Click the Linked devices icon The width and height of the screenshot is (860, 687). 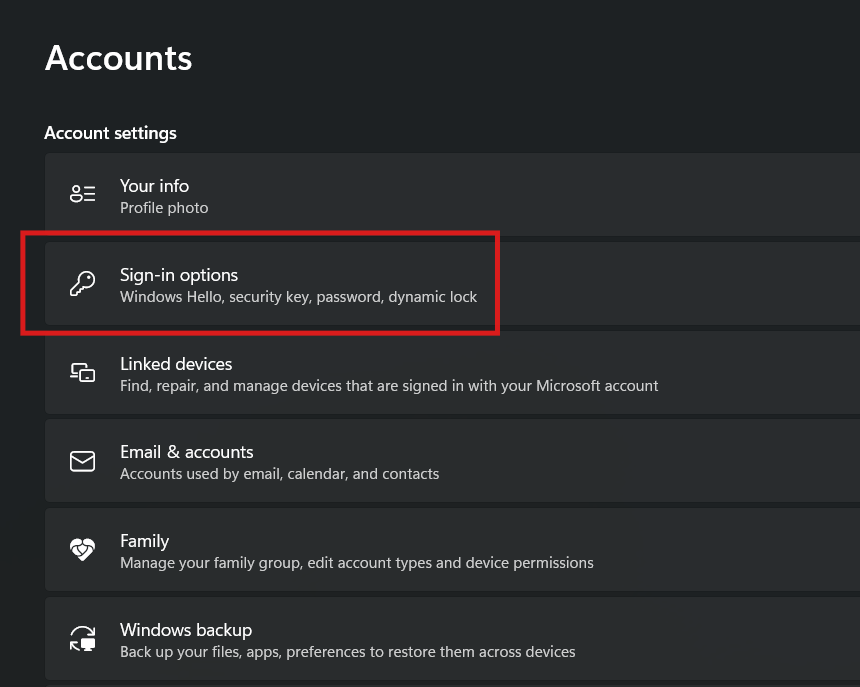pyautogui.click(x=83, y=373)
